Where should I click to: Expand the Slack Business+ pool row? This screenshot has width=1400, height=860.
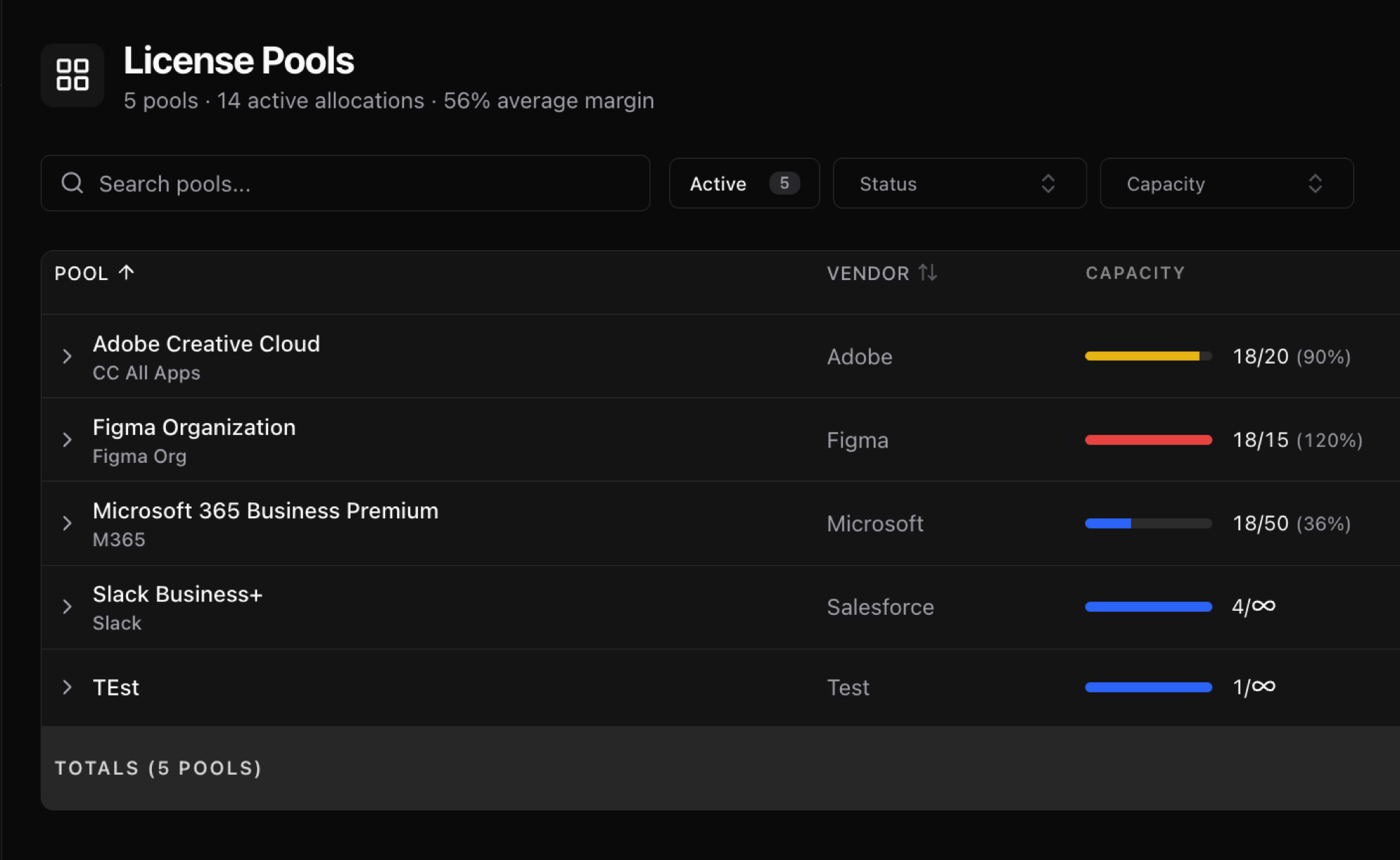click(67, 606)
